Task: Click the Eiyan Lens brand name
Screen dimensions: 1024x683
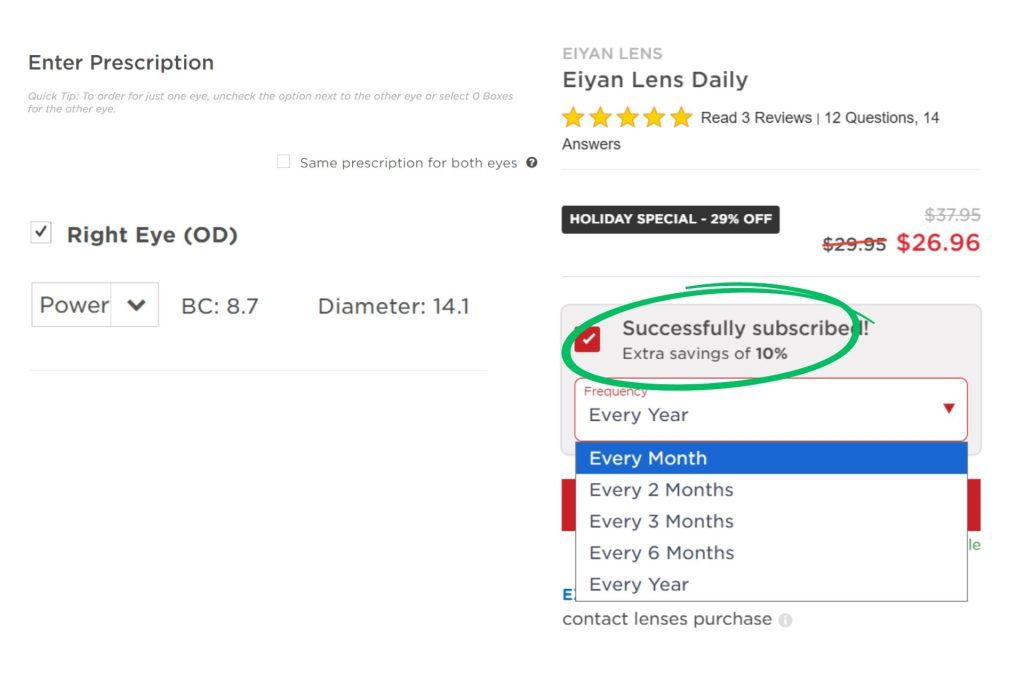Action: [x=612, y=54]
